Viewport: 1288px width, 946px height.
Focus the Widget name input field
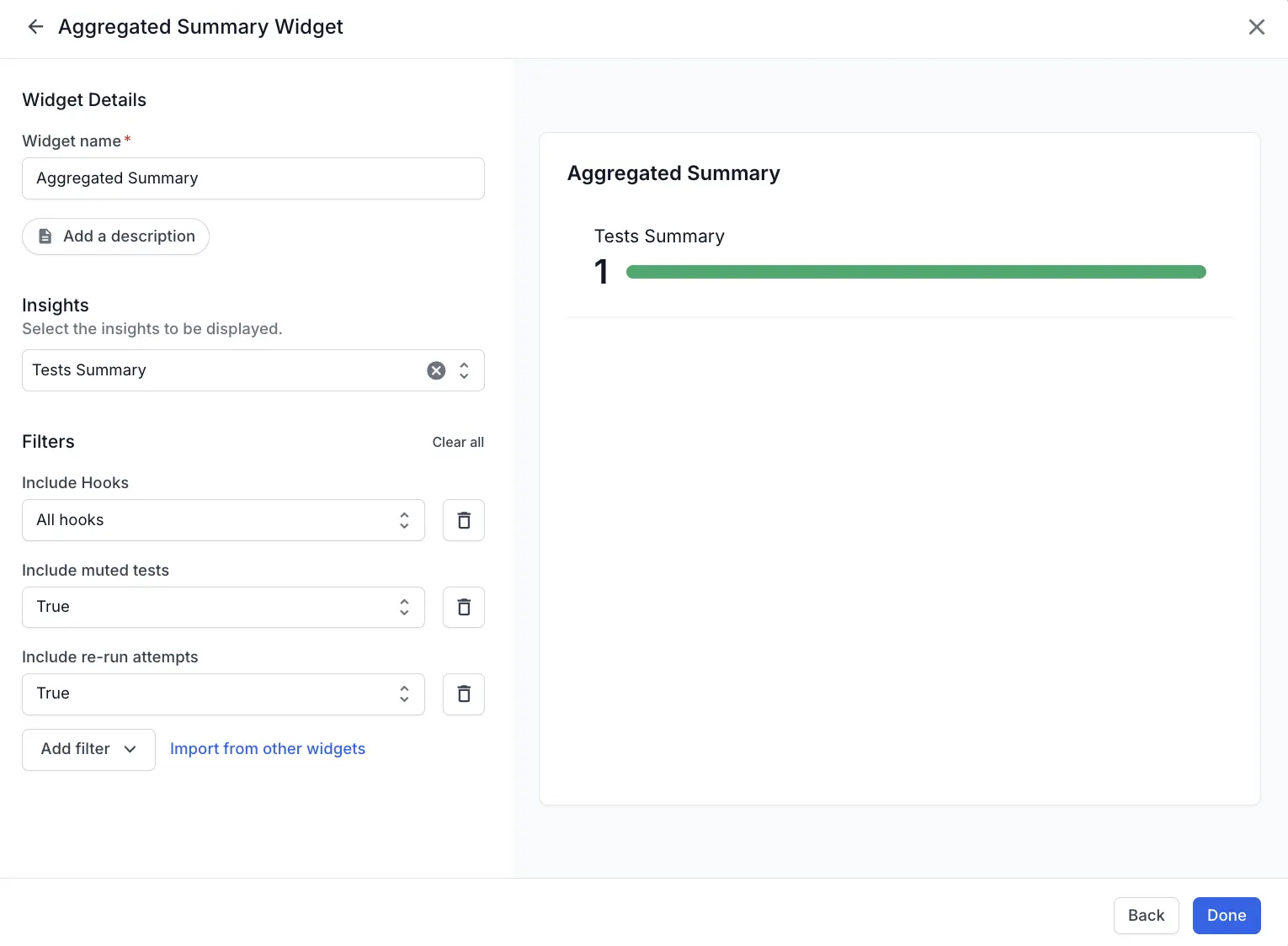pos(253,178)
